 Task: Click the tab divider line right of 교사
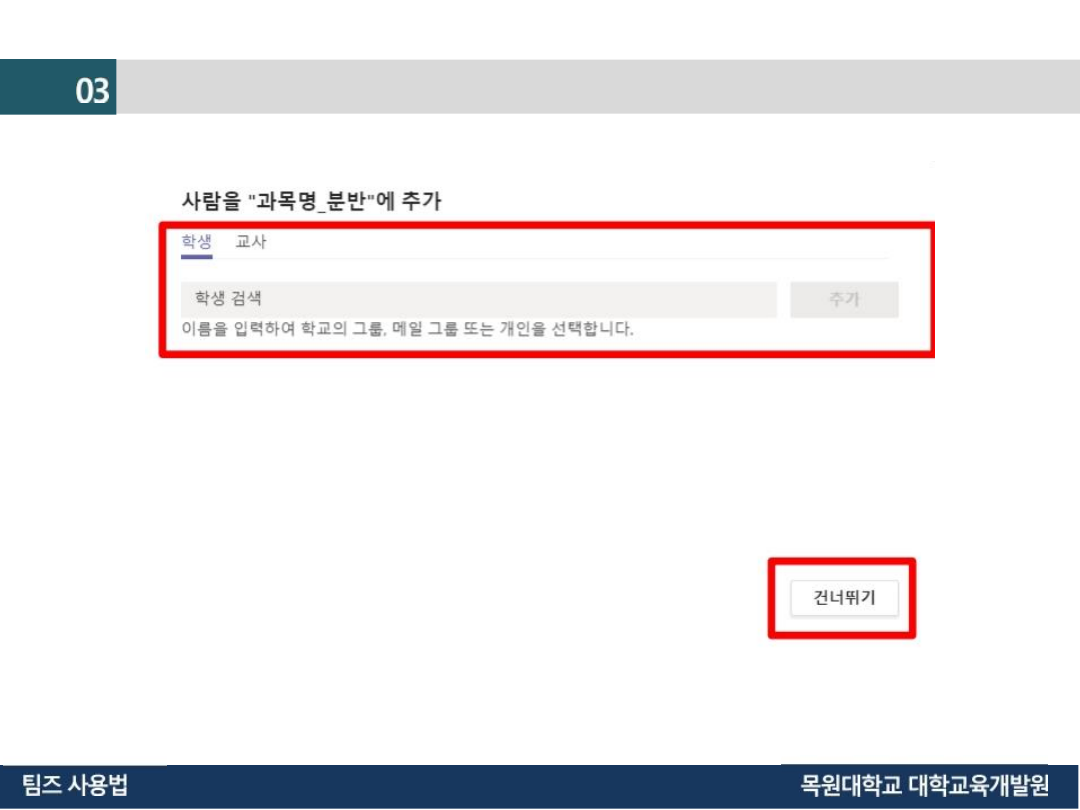(x=579, y=258)
